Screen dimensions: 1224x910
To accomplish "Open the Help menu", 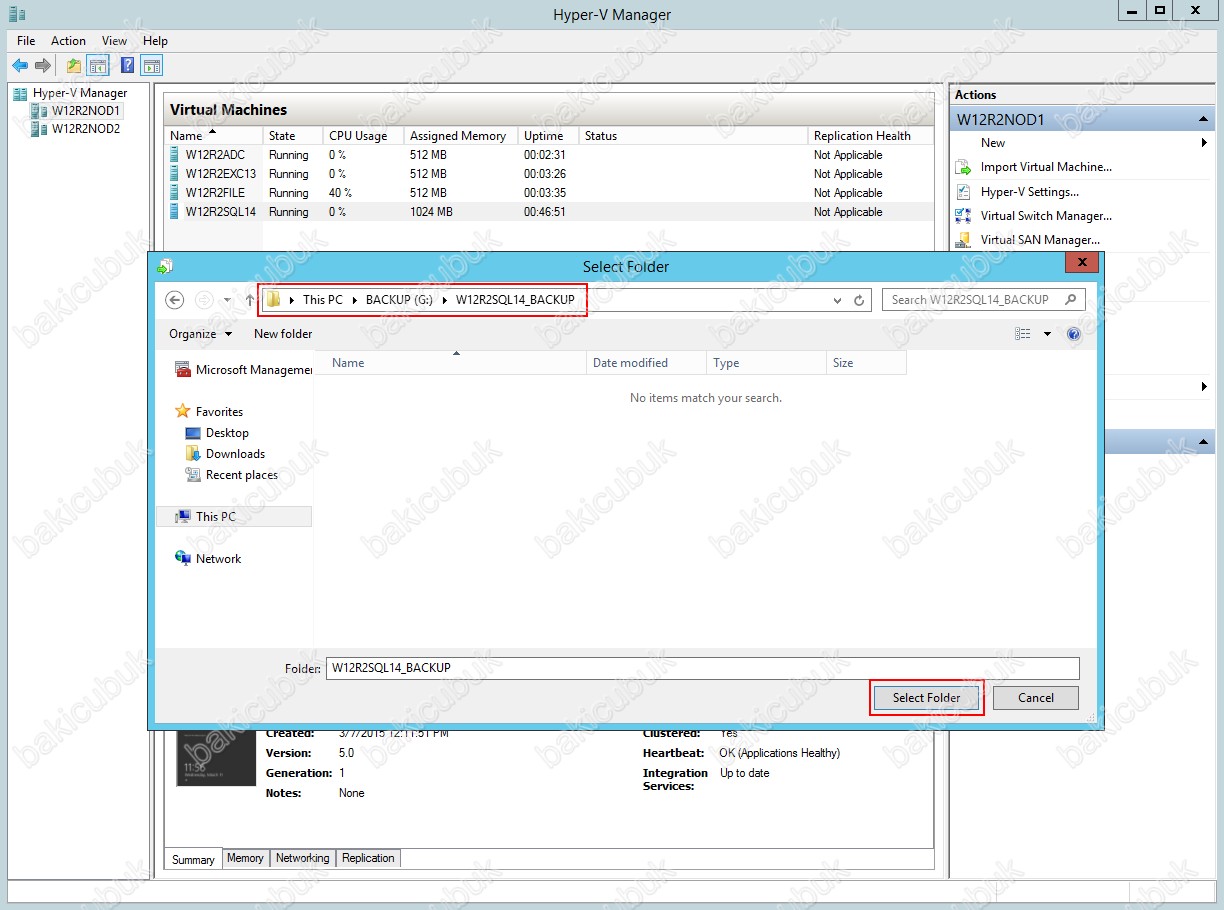I will [155, 41].
